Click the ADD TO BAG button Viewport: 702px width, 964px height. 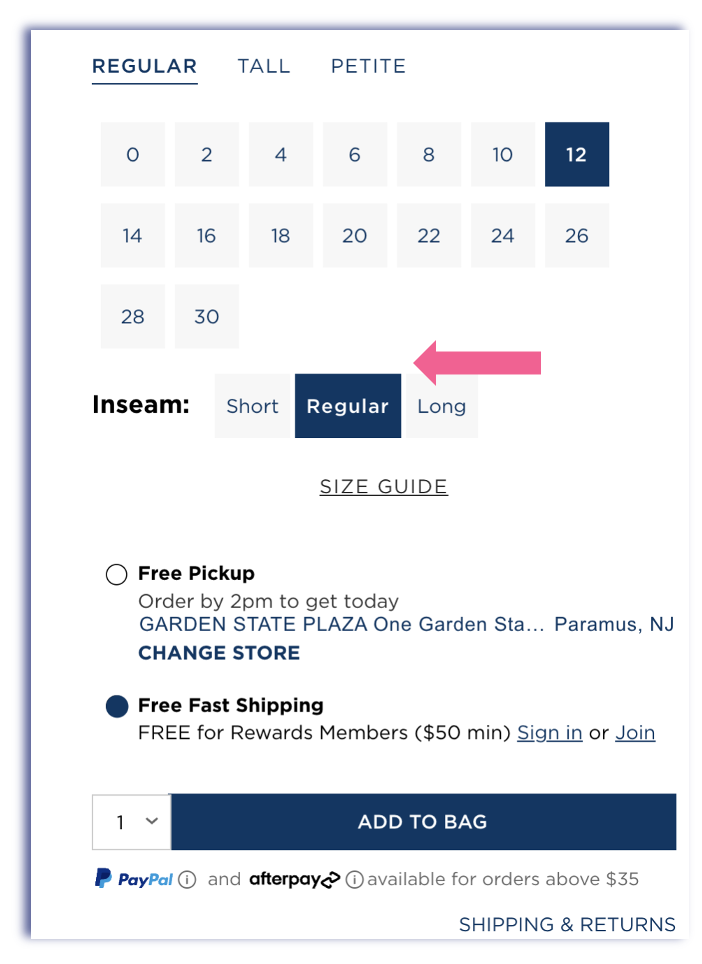click(423, 822)
